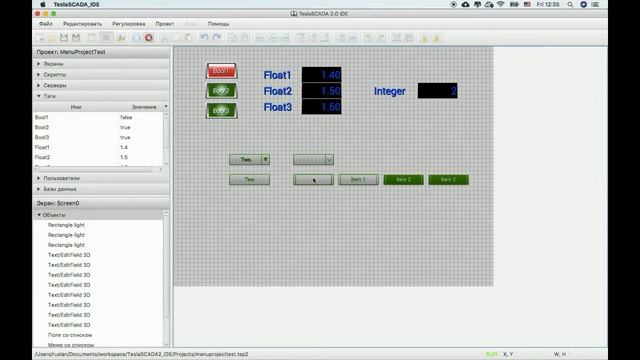Click the Integer label on canvas
The height and width of the screenshot is (360, 640).
[390, 91]
